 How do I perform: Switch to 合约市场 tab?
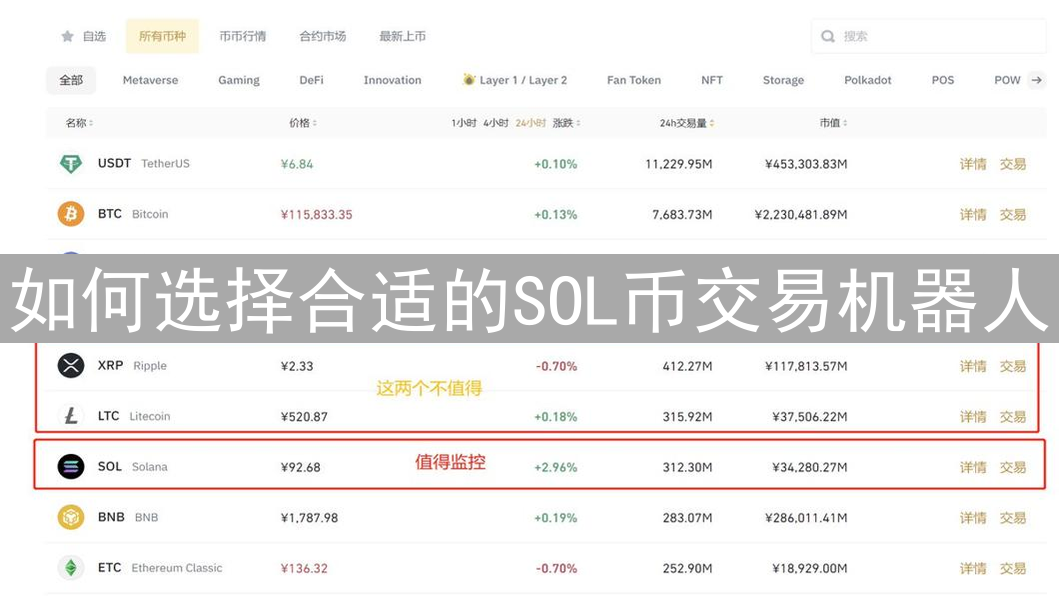(323, 36)
